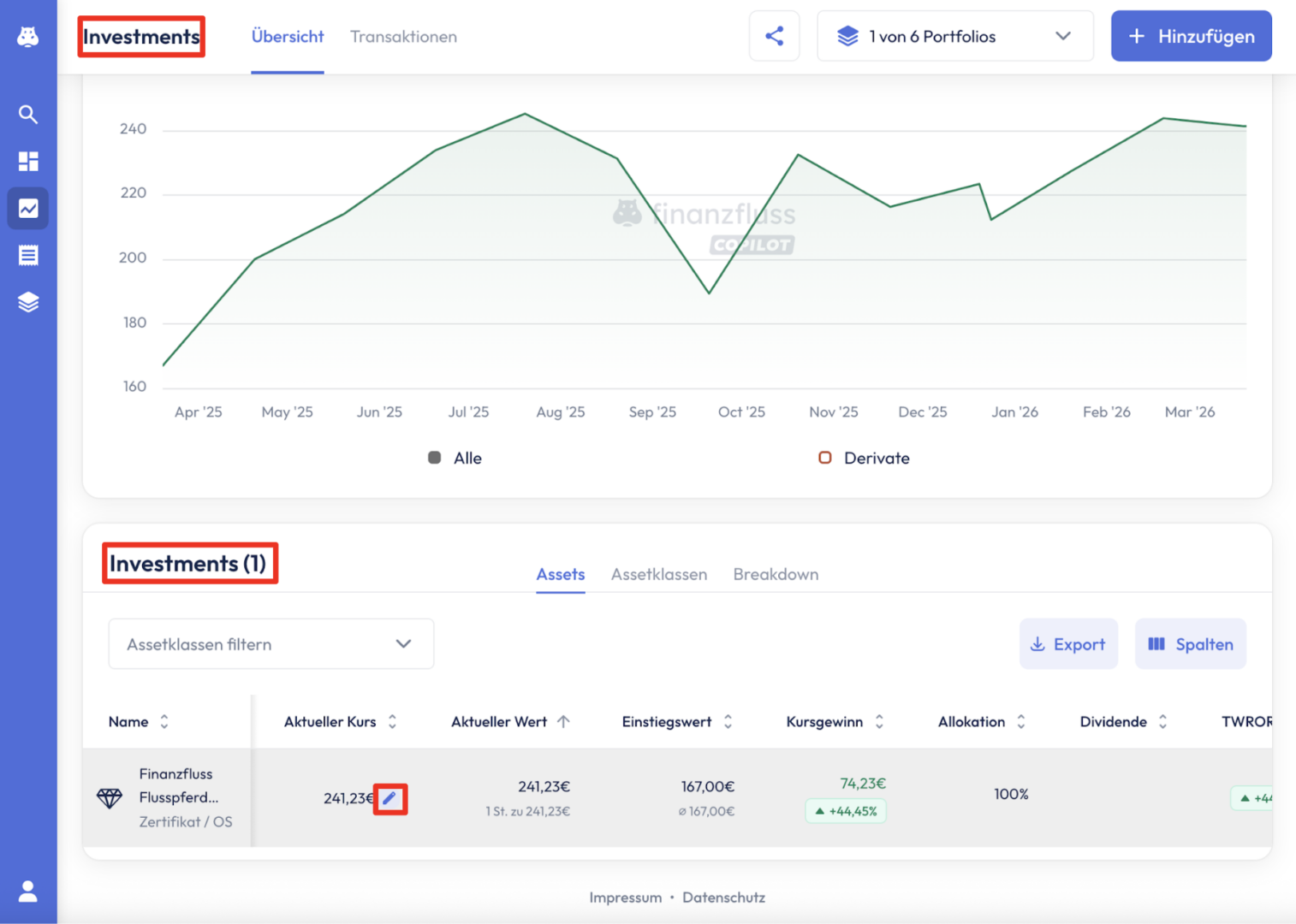Click the share icon button
Viewport: 1296px width, 924px height.
pyautogui.click(x=774, y=36)
